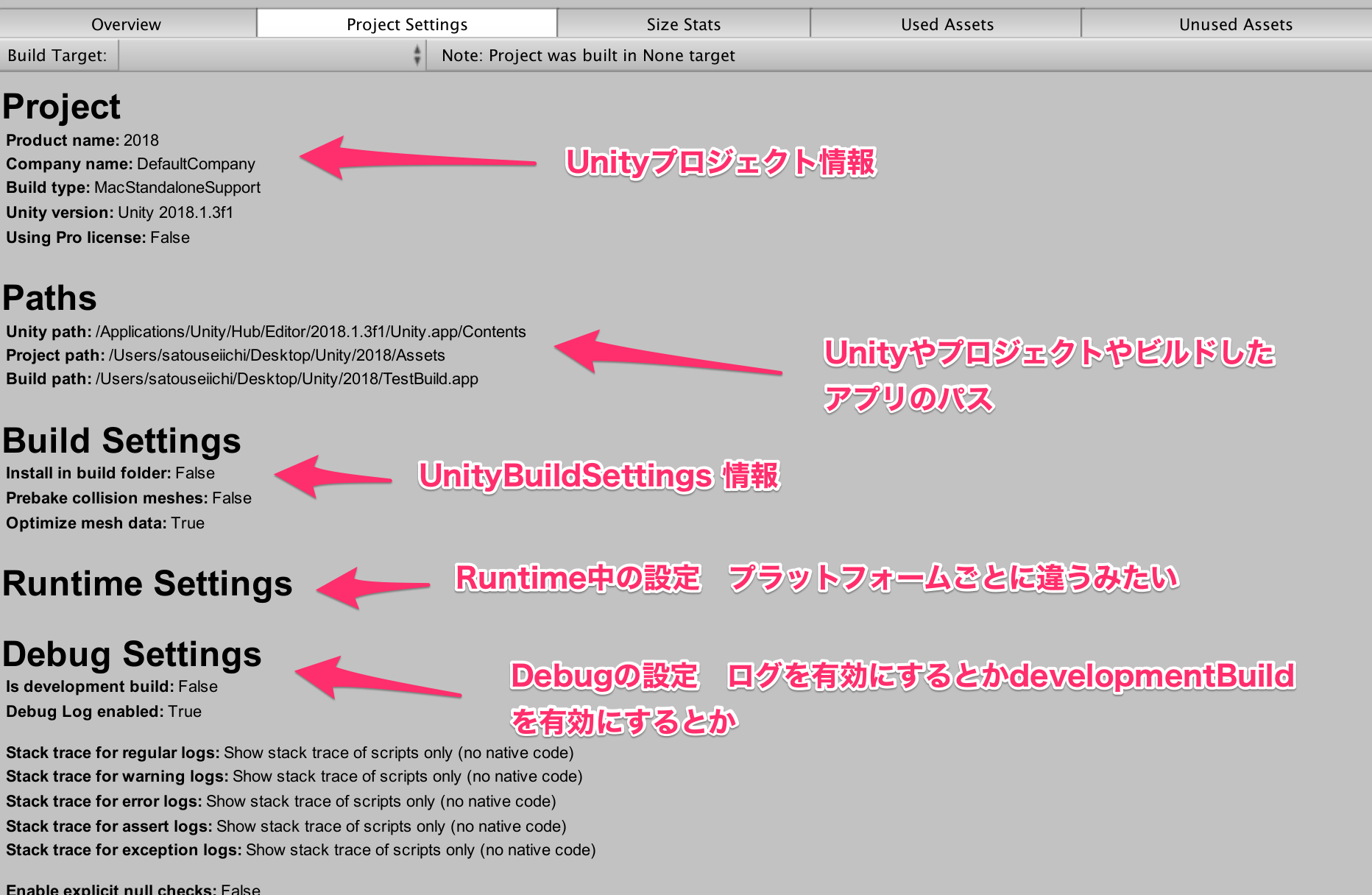Select the 'Stack trace for warning logs' line
1372x895 pixels.
[294, 776]
